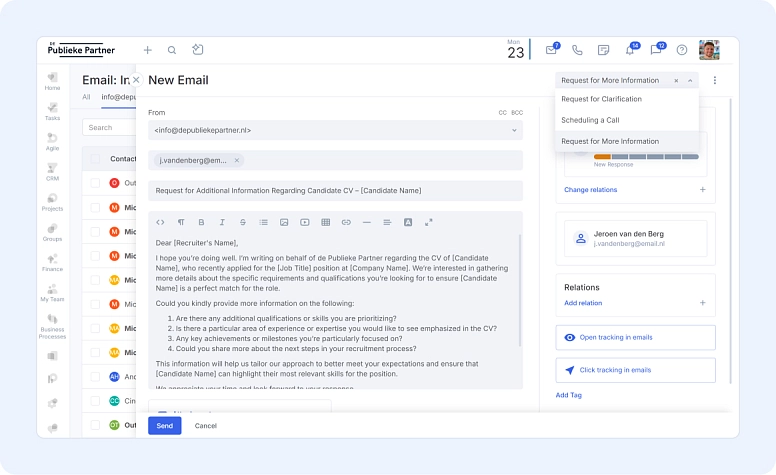This screenshot has width=776, height=475.
Task: Open Groups in the sidebar
Action: 52,232
